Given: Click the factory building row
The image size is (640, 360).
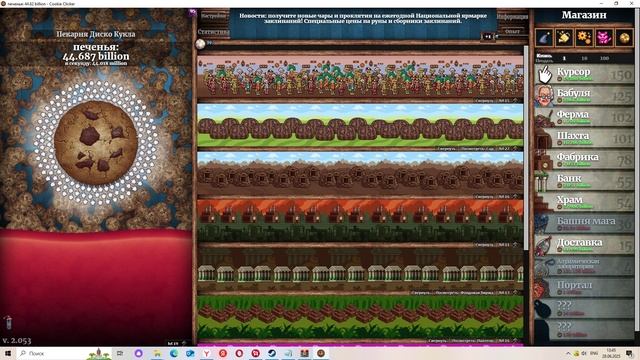Looking at the screenshot, I should pyautogui.click(x=360, y=222).
